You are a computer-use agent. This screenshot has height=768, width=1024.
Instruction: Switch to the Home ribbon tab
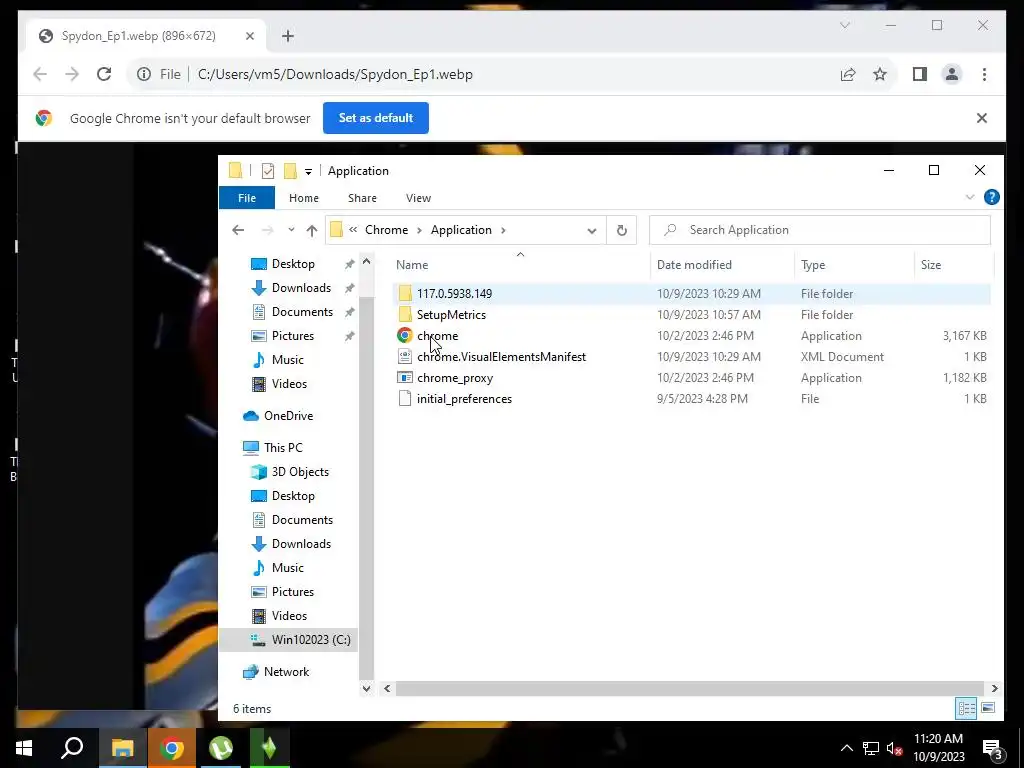point(304,198)
